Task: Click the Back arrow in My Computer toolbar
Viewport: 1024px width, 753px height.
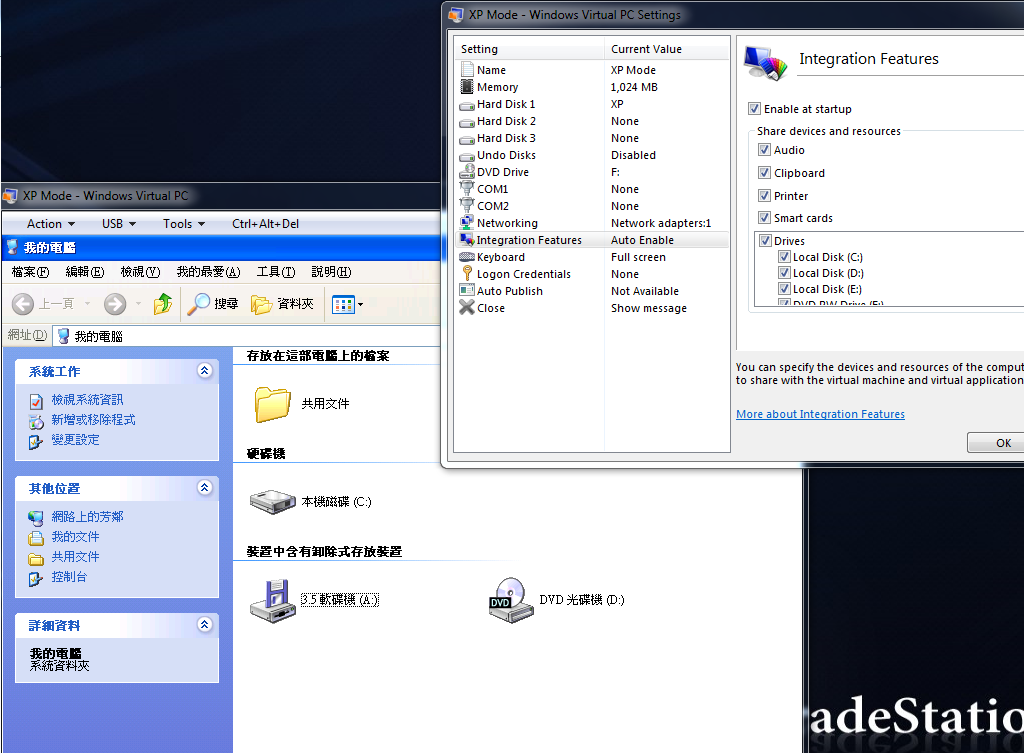Action: click(23, 304)
